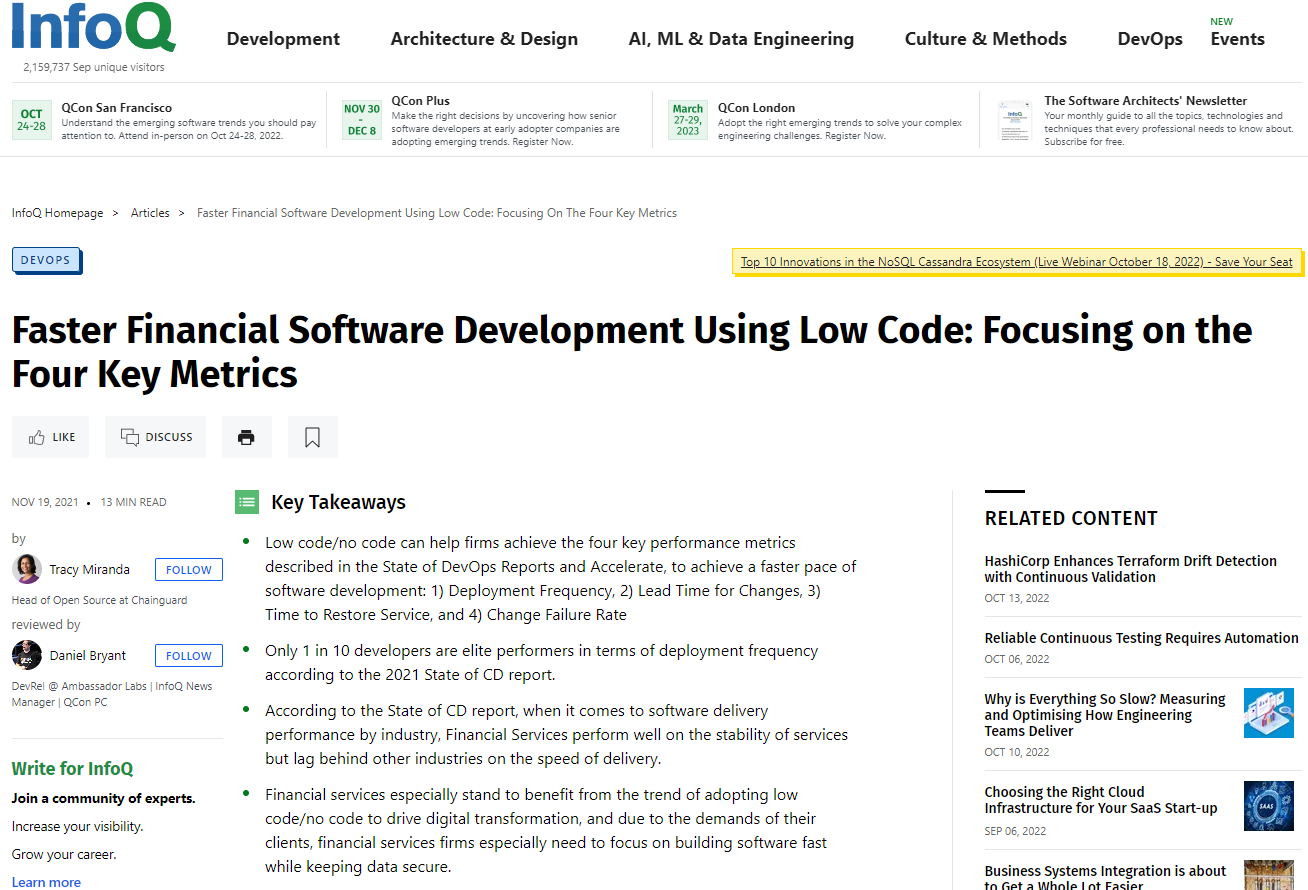
Task: Click Daniel Bryant's avatar photo
Action: (27, 655)
